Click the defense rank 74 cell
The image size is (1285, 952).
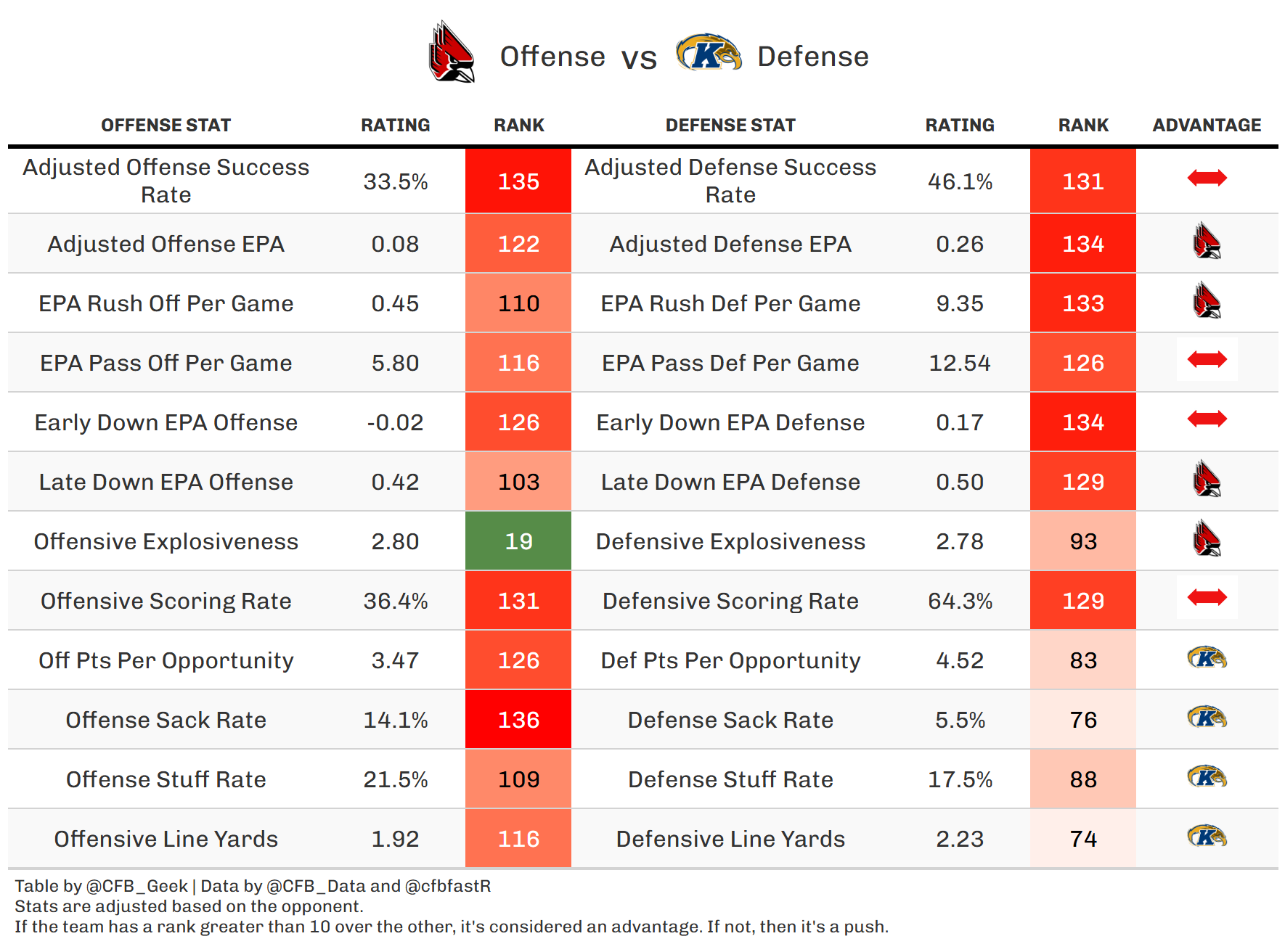(1083, 839)
